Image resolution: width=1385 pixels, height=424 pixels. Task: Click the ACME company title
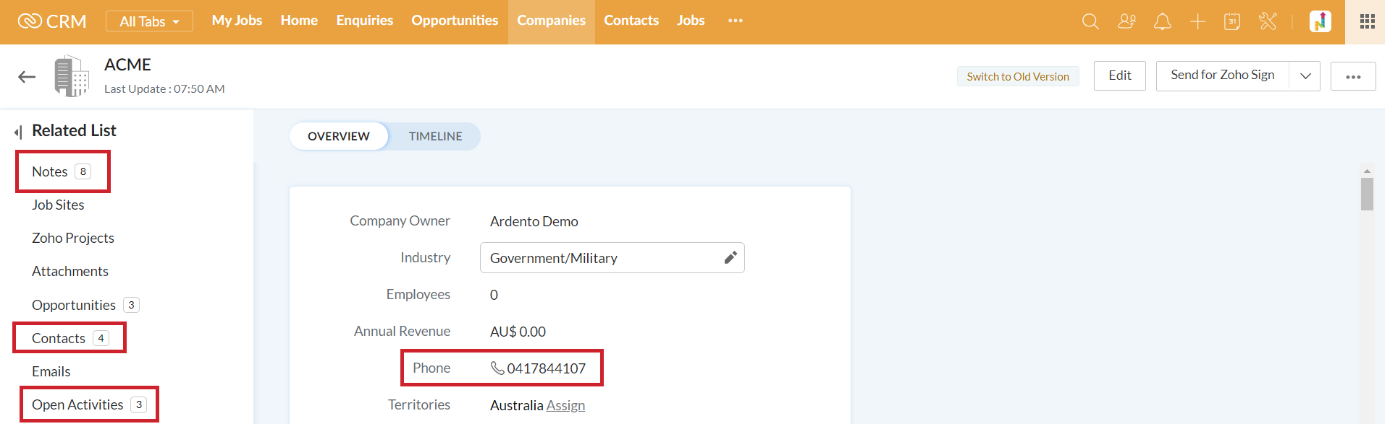tap(127, 65)
